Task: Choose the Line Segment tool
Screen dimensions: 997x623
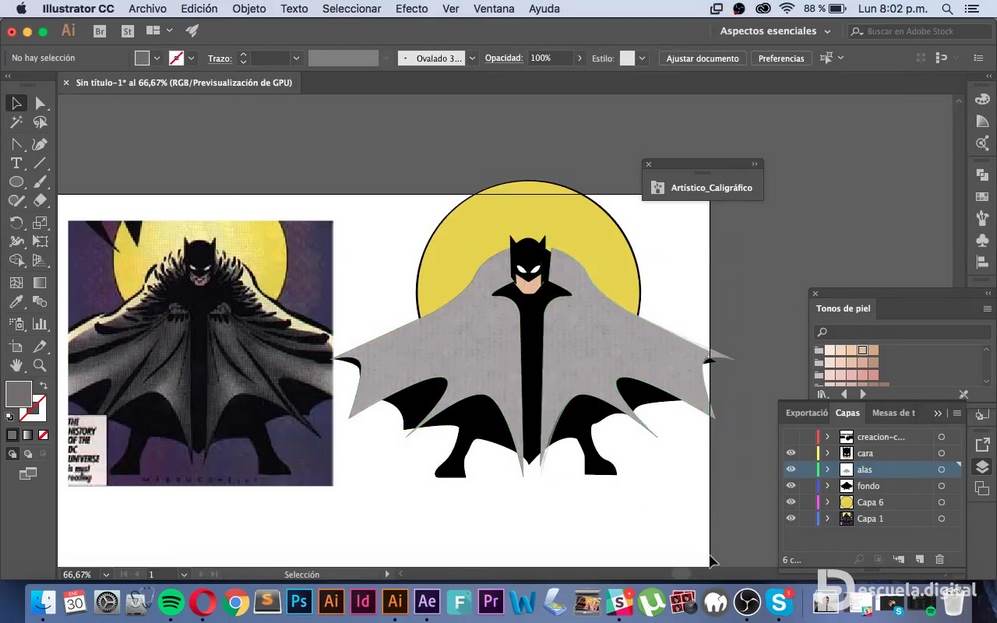Action: pos(40,163)
